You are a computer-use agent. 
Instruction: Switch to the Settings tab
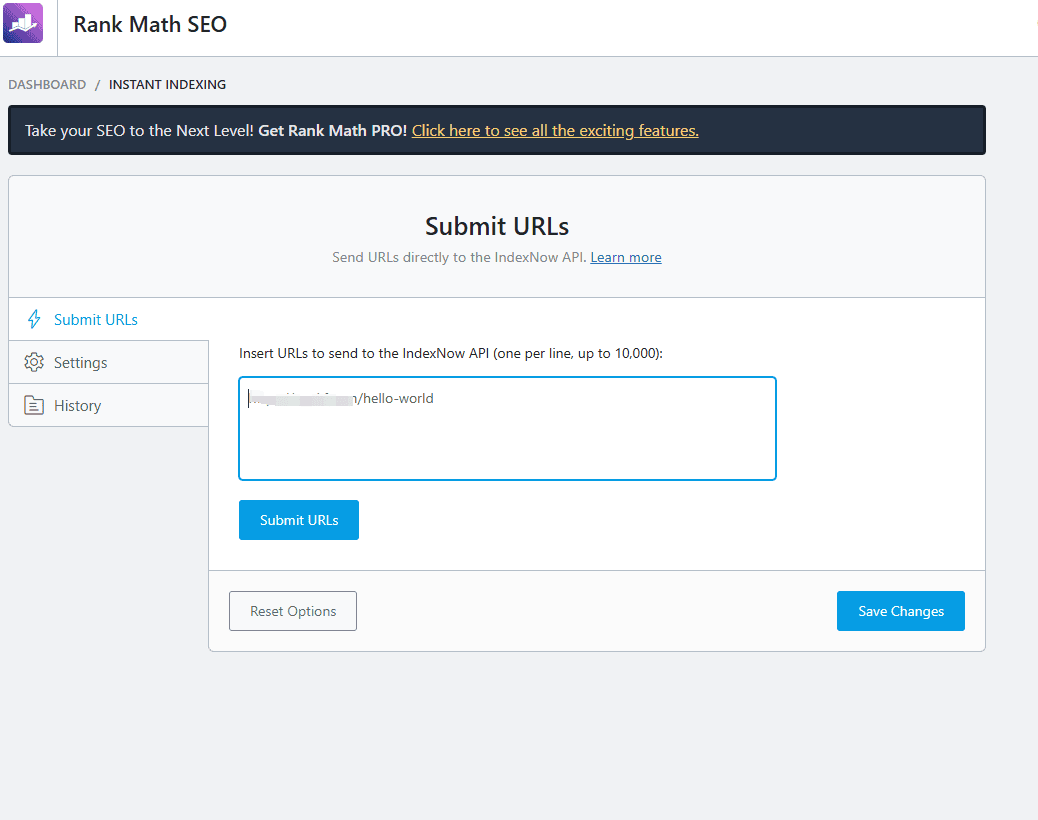109,363
